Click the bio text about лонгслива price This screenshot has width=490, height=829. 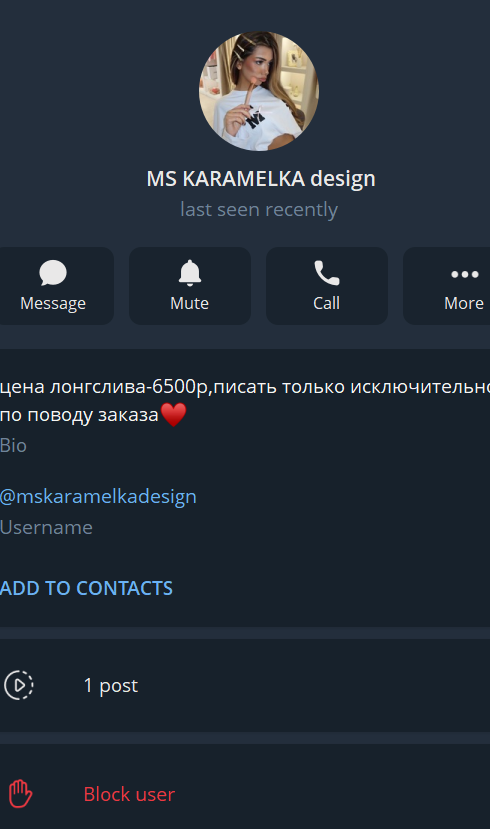click(x=245, y=401)
